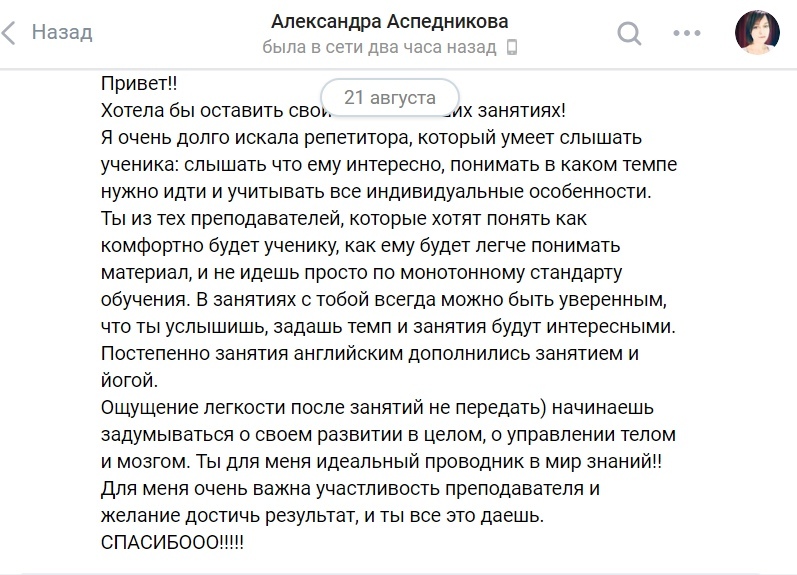
Task: Open the conversation search magnifier icon
Action: [629, 34]
